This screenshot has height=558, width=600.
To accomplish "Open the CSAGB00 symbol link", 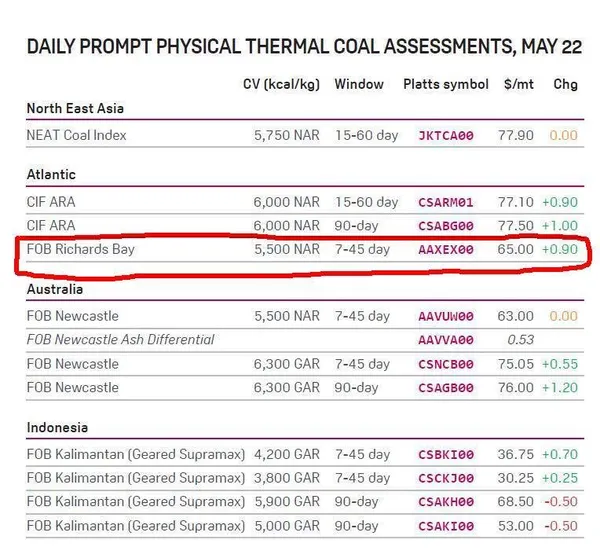I will pyautogui.click(x=446, y=388).
